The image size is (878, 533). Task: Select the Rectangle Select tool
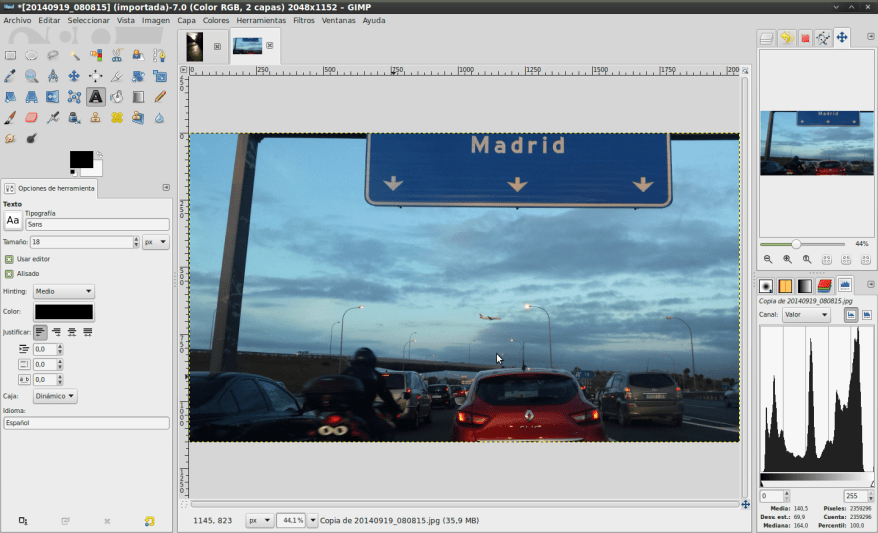pos(11,55)
